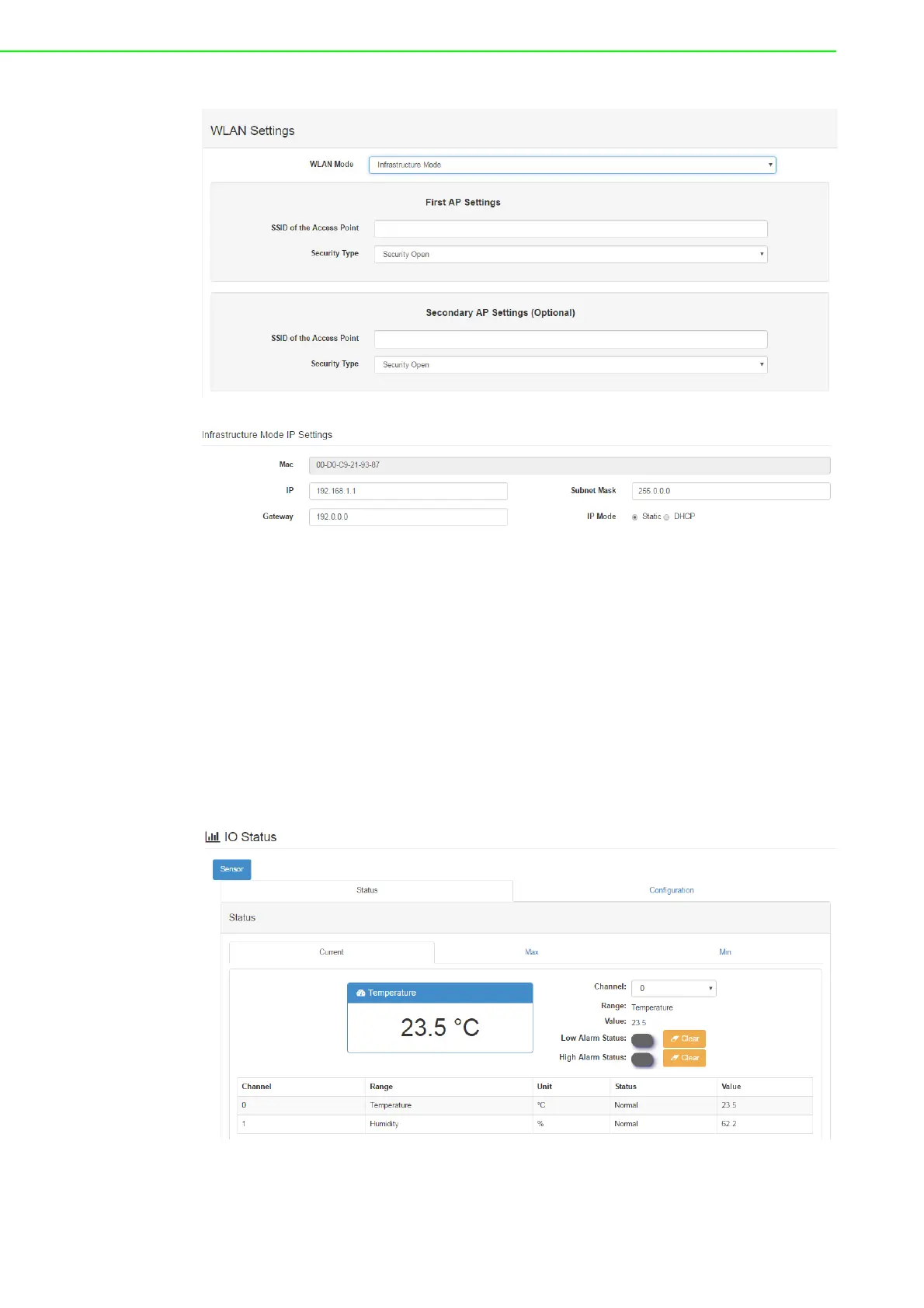Click the gauge icon in Temperature header

tap(360, 993)
